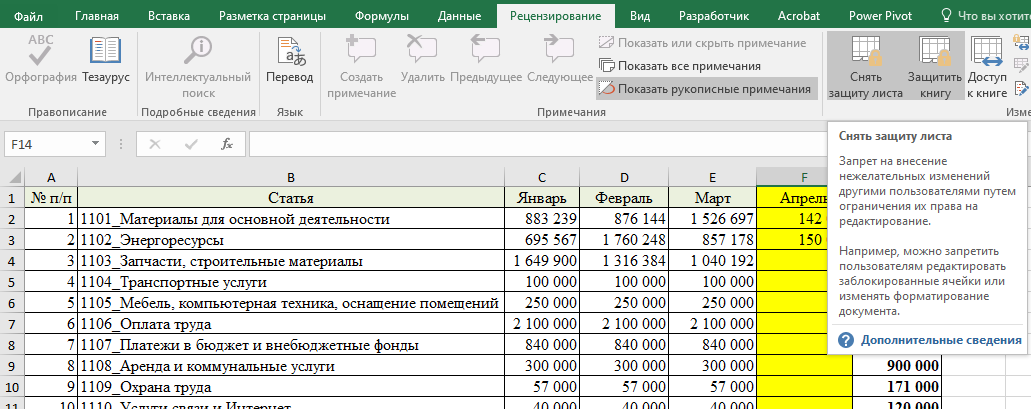Switch to the Вид tab
This screenshot has height=409, width=1031.
pyautogui.click(x=640, y=16)
